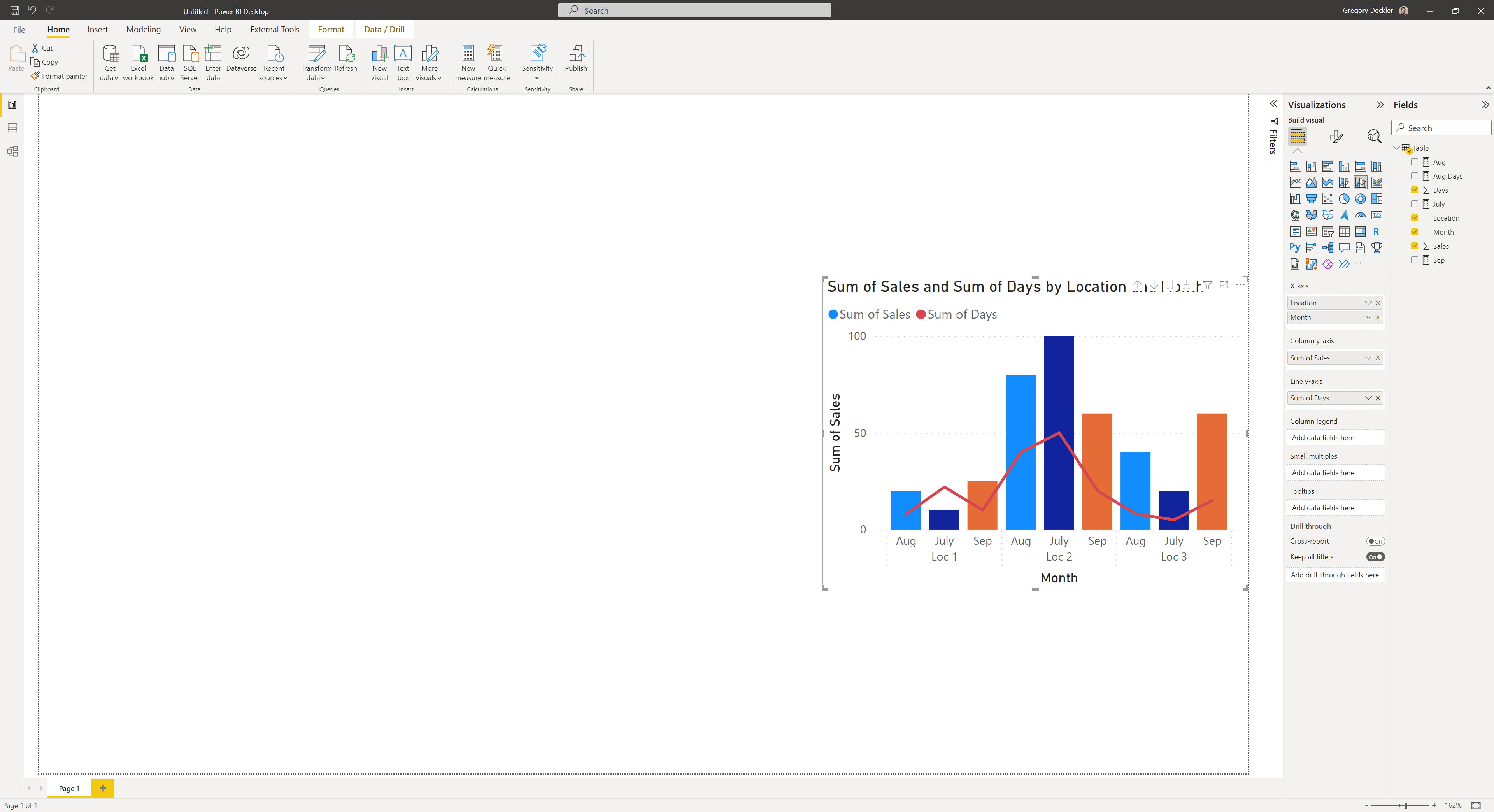Open Month field dropdown in X-axis
1494x812 pixels.
pos(1368,317)
